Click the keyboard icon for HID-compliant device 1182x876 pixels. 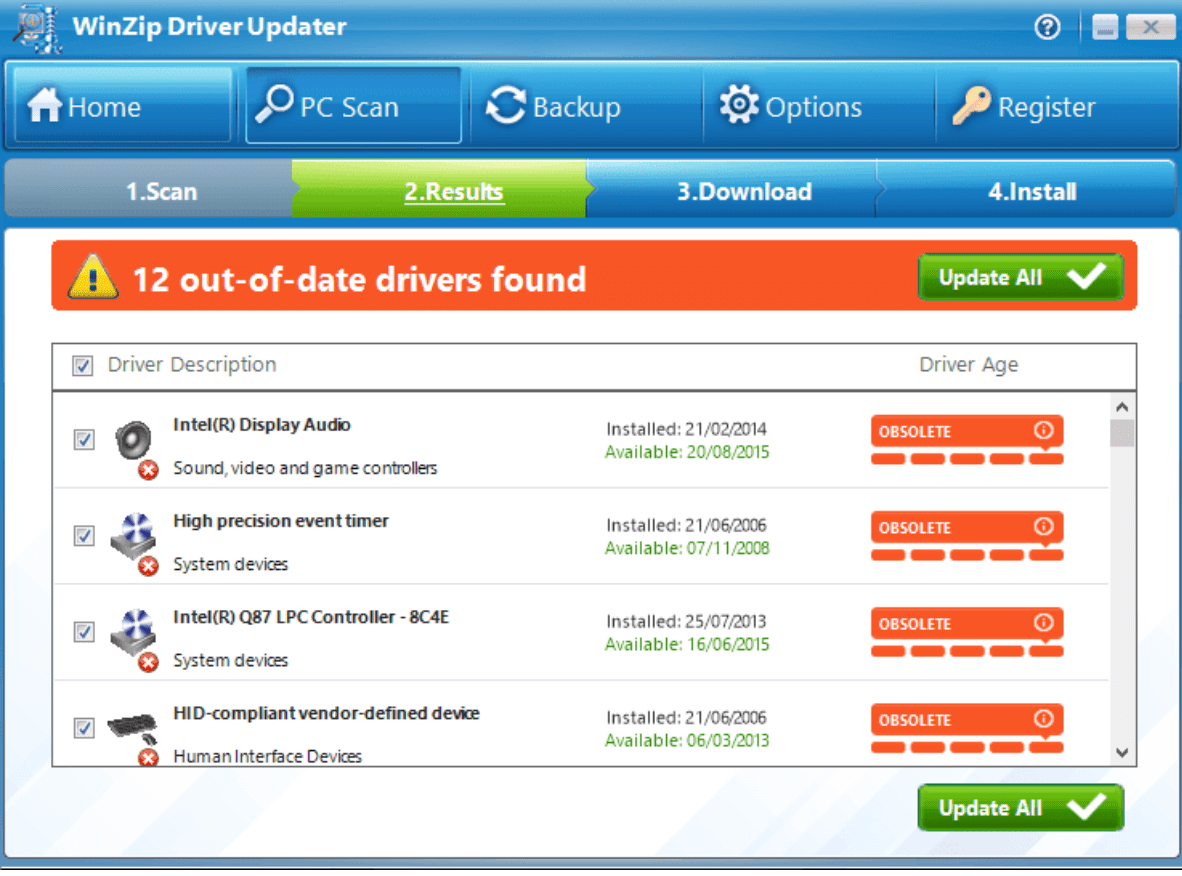point(132,726)
